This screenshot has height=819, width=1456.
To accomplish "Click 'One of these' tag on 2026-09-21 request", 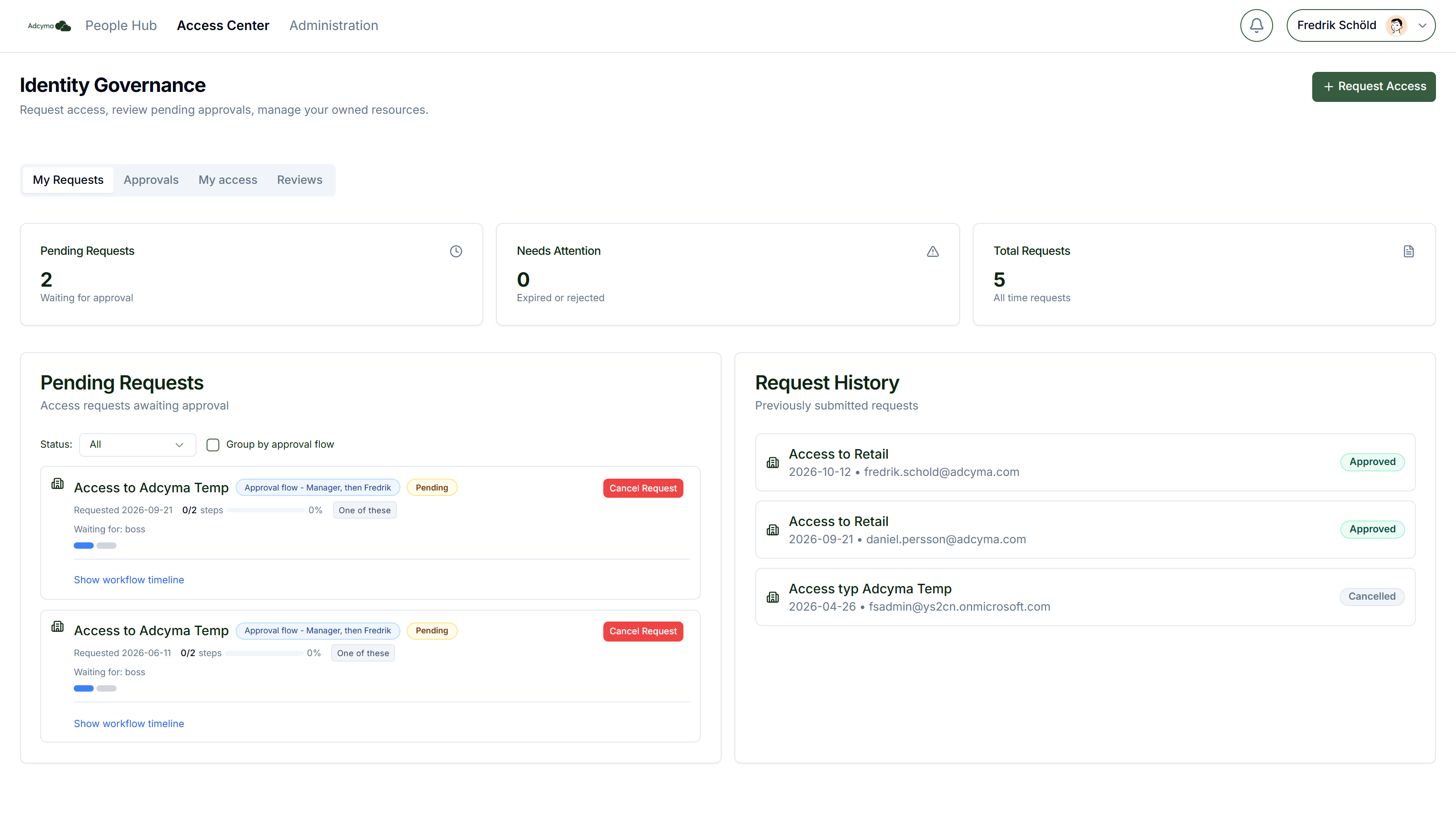I will click(364, 511).
